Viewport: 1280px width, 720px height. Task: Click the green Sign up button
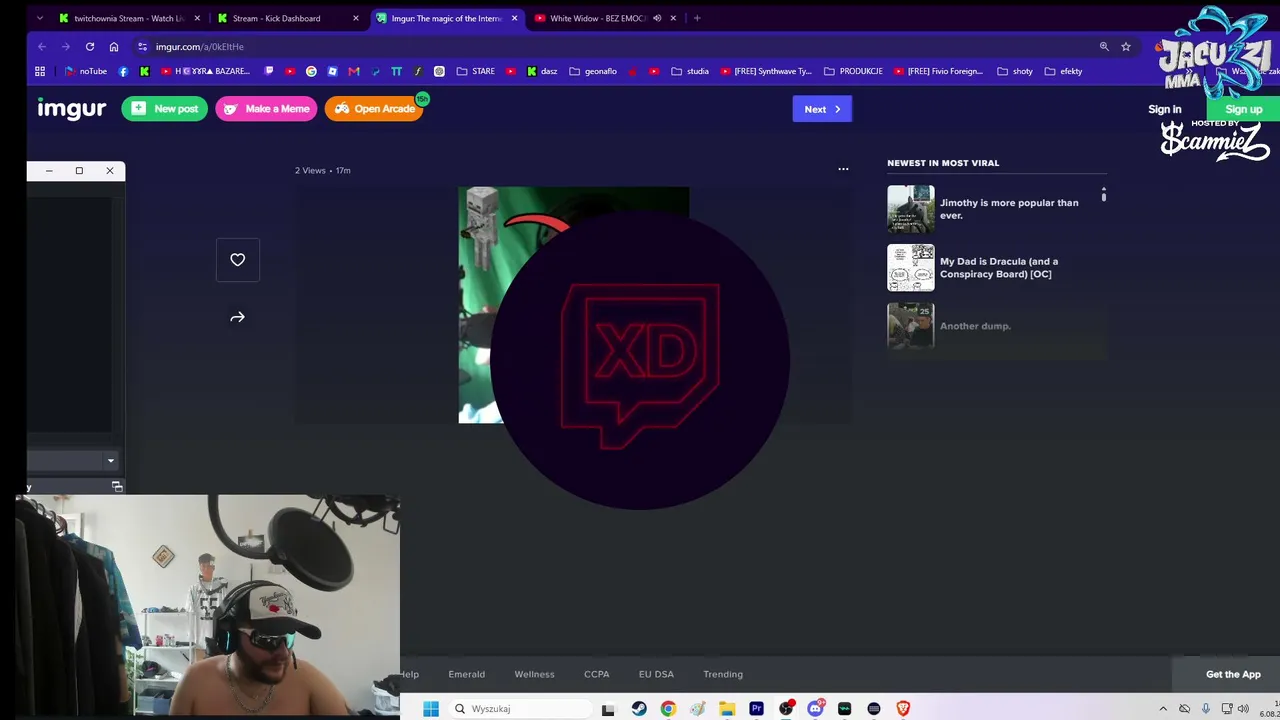pyautogui.click(x=1243, y=110)
